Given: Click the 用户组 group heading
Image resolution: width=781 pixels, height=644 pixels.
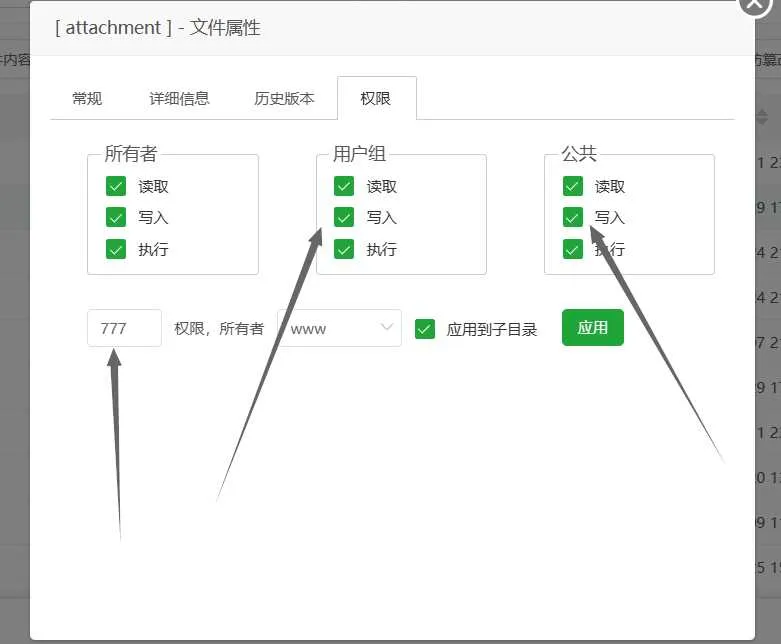Looking at the screenshot, I should (x=359, y=153).
